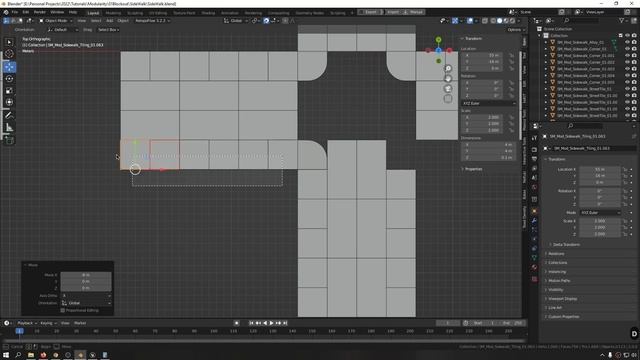This screenshot has height=360, width=640.
Task: Open the Edit menu
Action: click(26, 12)
